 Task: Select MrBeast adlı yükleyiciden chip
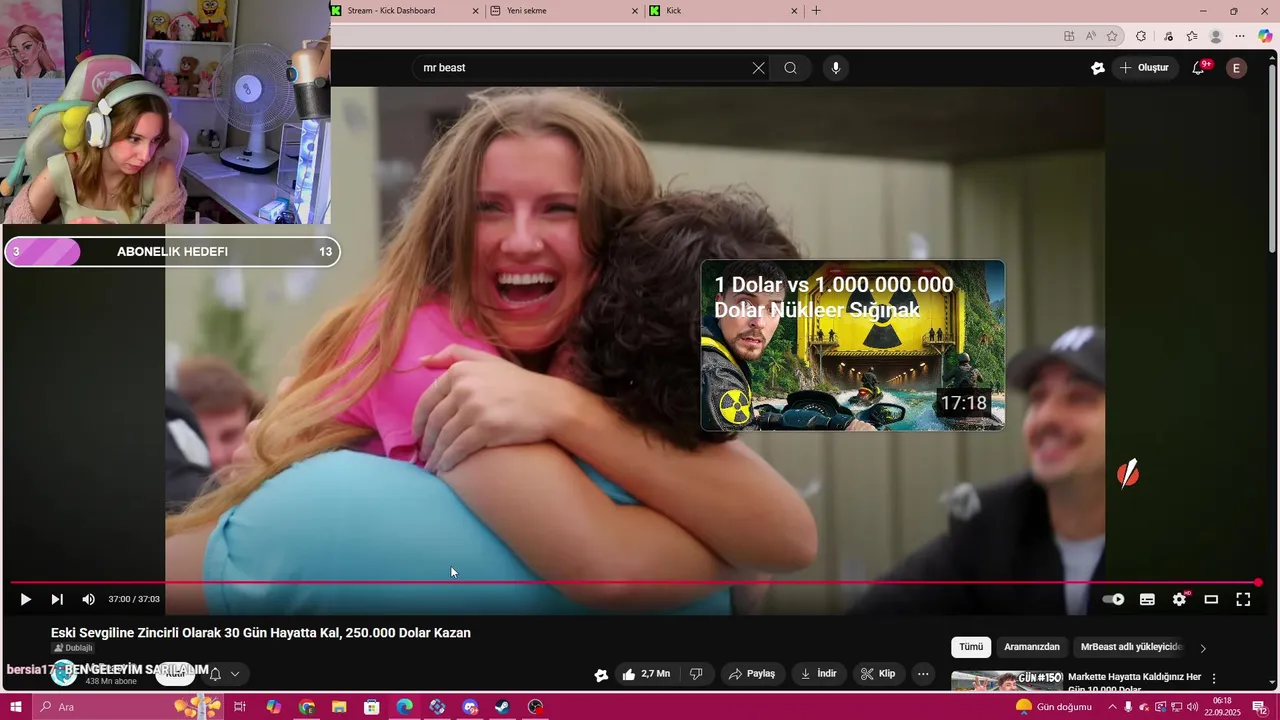[1132, 647]
